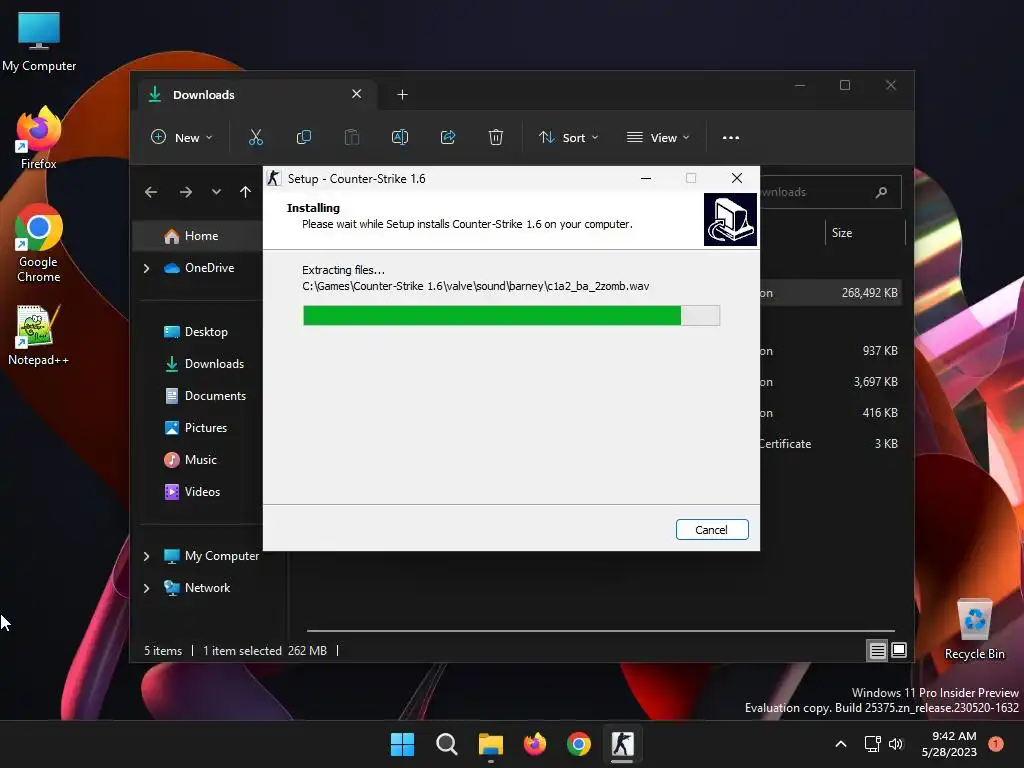Click the Copy icon in Explorer toolbar

click(x=304, y=137)
